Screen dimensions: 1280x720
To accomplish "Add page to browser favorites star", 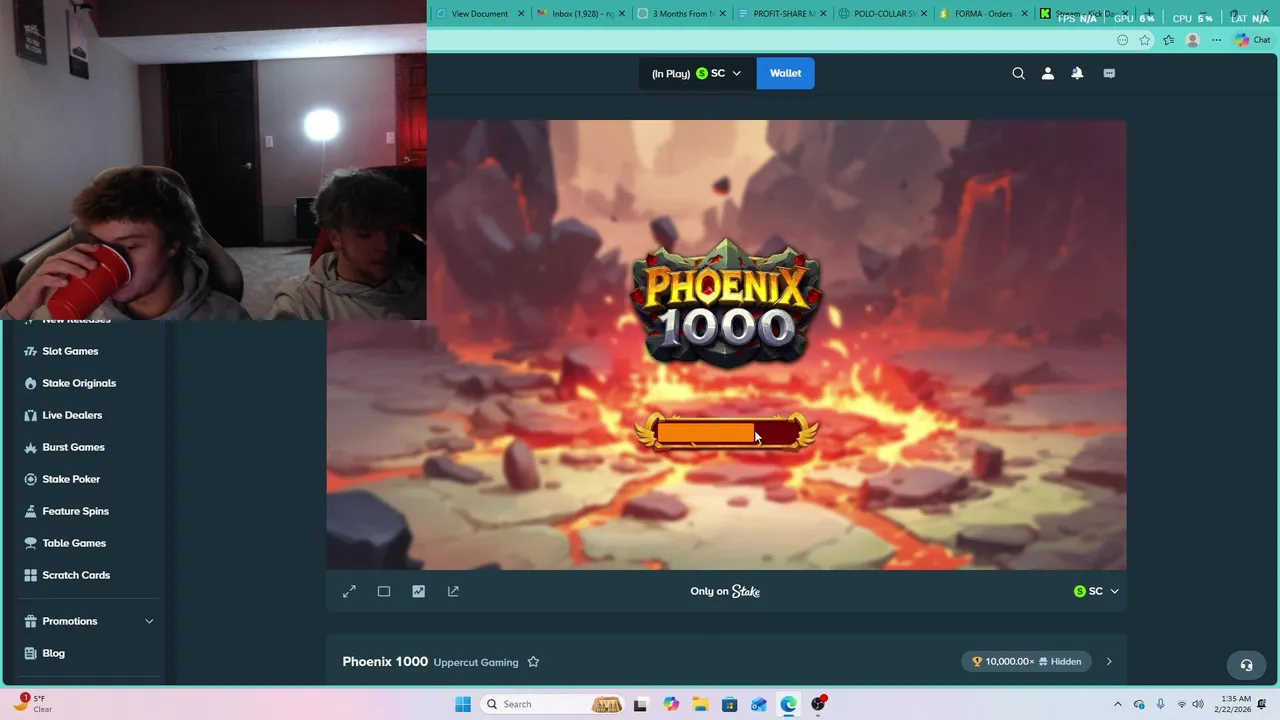I will pyautogui.click(x=1145, y=40).
